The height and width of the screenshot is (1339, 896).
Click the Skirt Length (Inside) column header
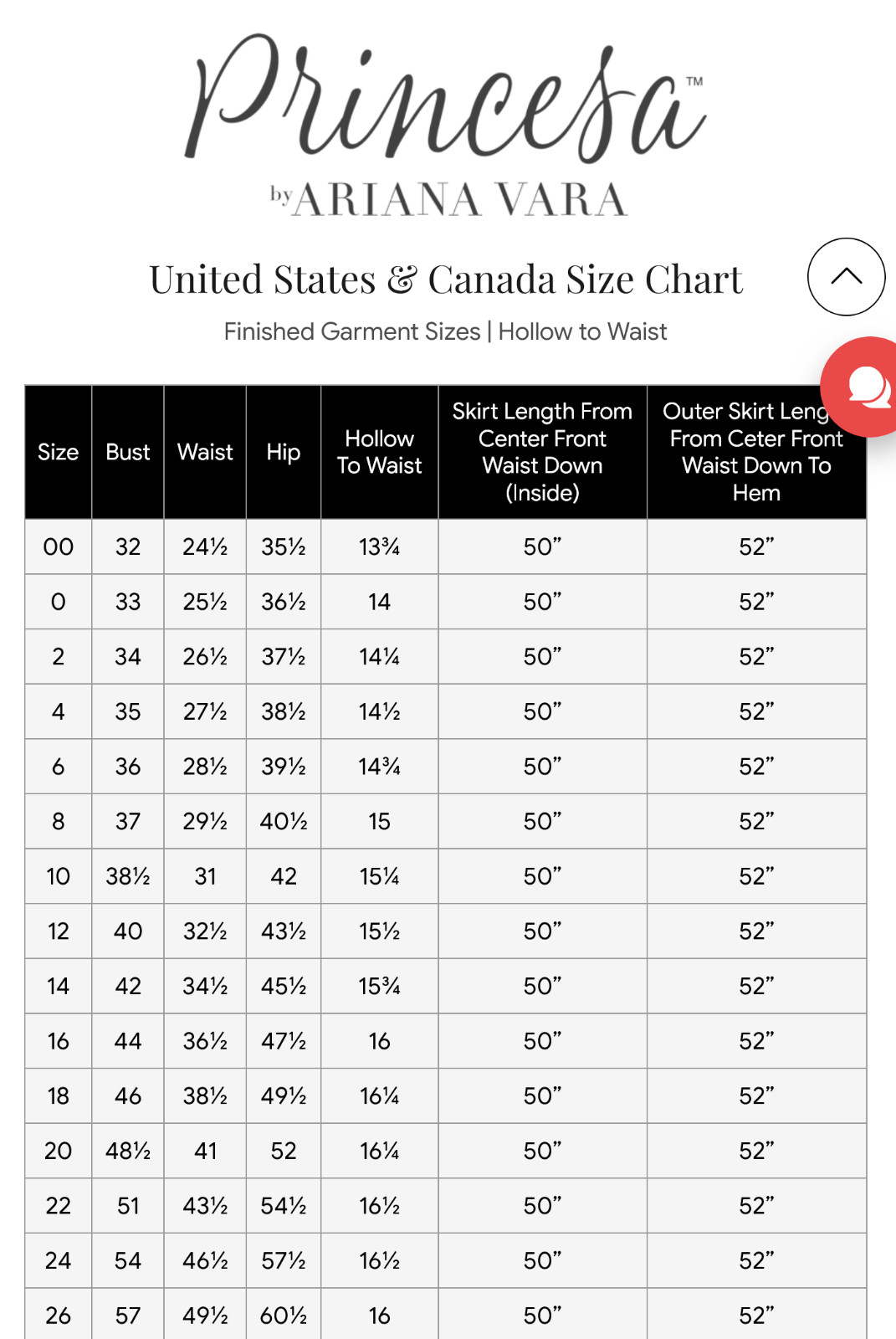[542, 452]
